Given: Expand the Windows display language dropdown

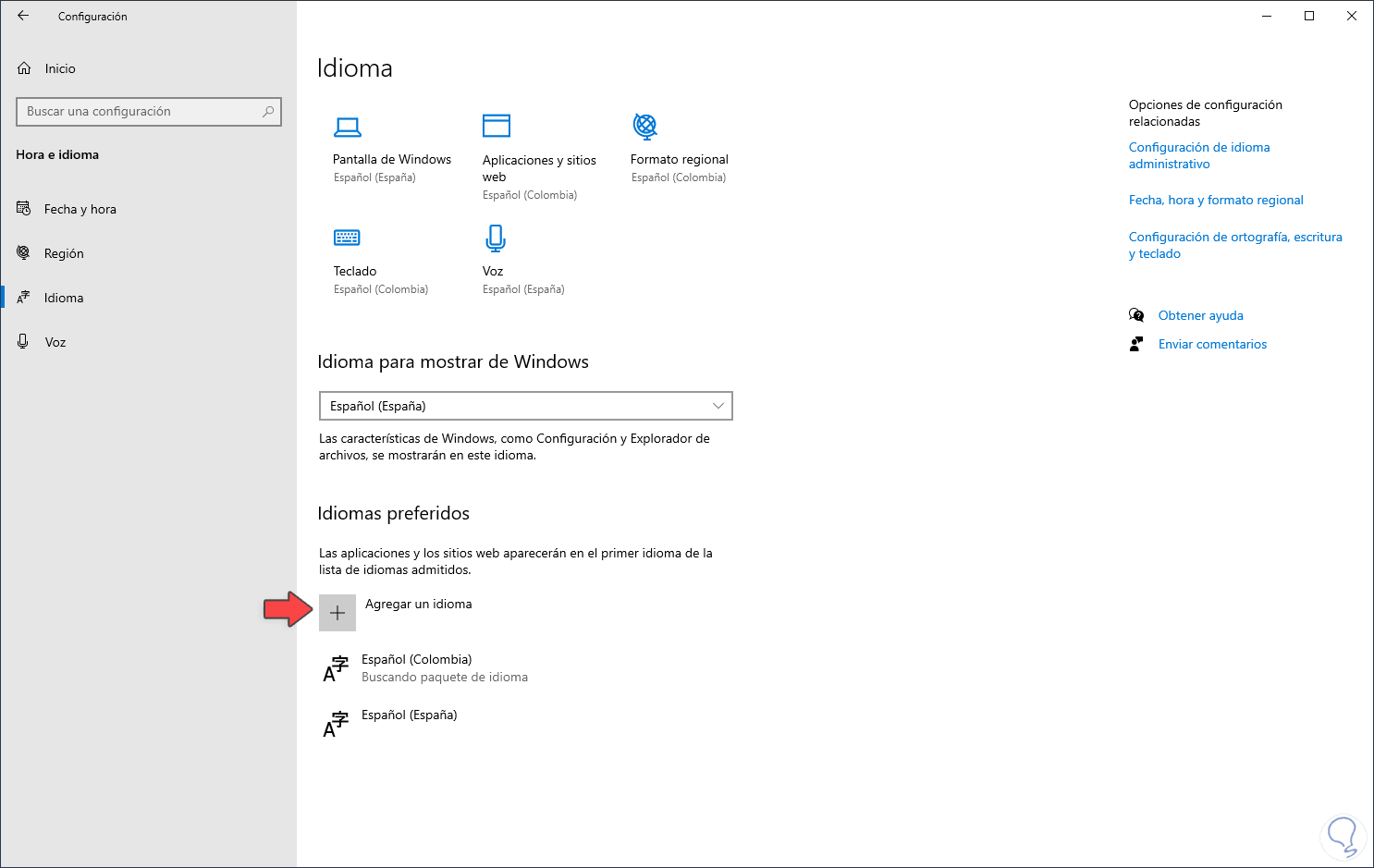Looking at the screenshot, I should coord(525,406).
